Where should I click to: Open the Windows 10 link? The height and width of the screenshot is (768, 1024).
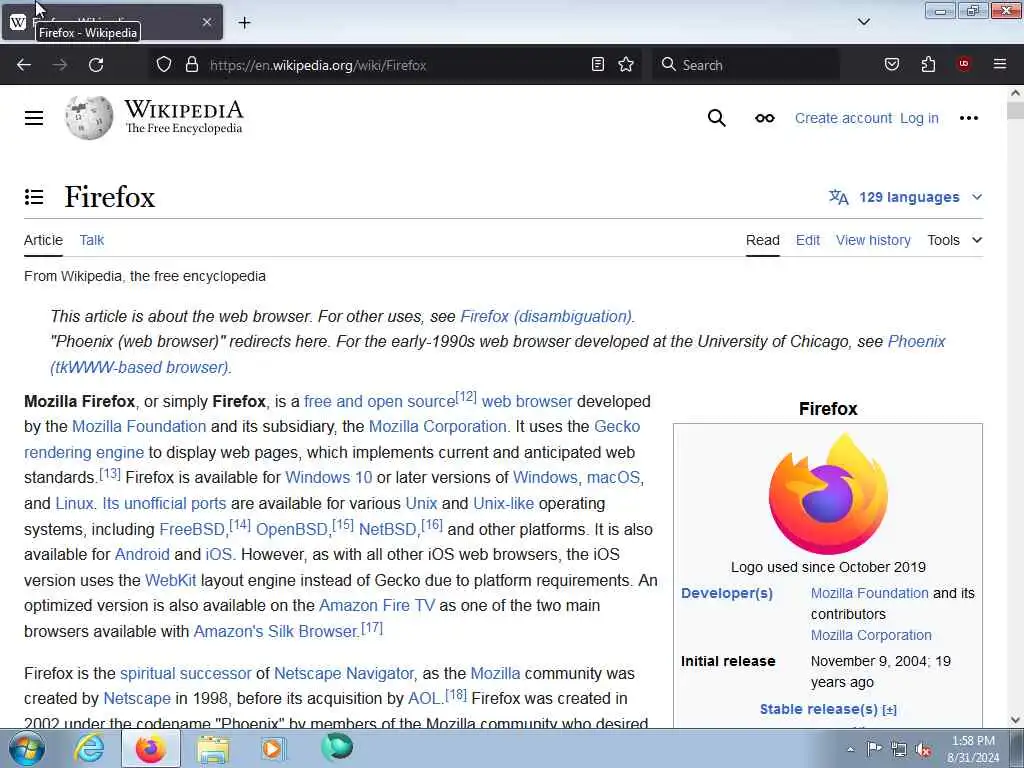[x=328, y=477]
